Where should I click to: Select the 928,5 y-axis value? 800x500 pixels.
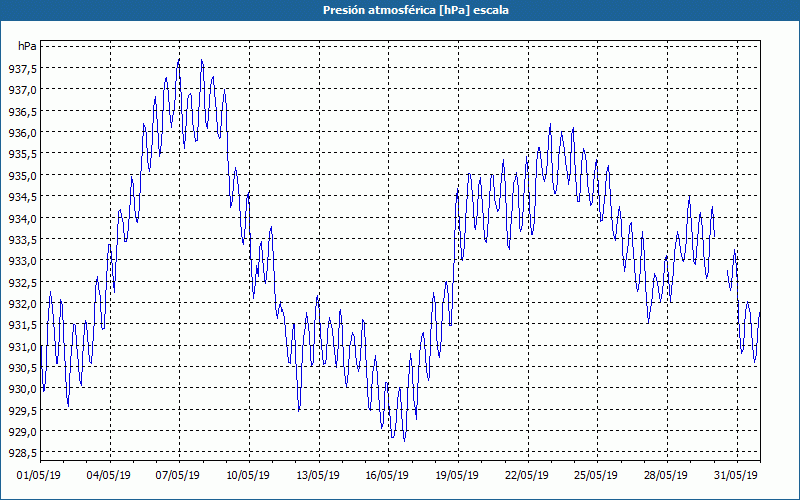(x=22, y=453)
